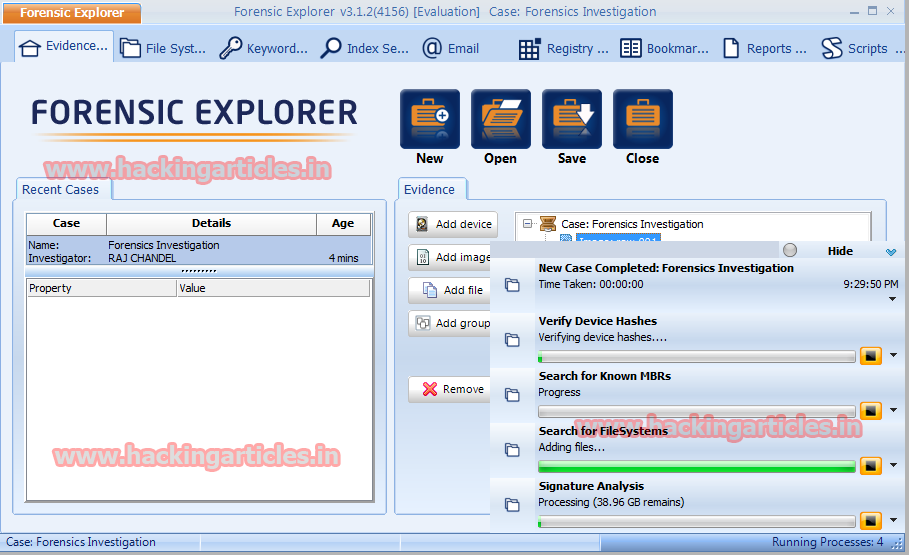
Task: Open the Bookmarks tab
Action: pos(664,49)
